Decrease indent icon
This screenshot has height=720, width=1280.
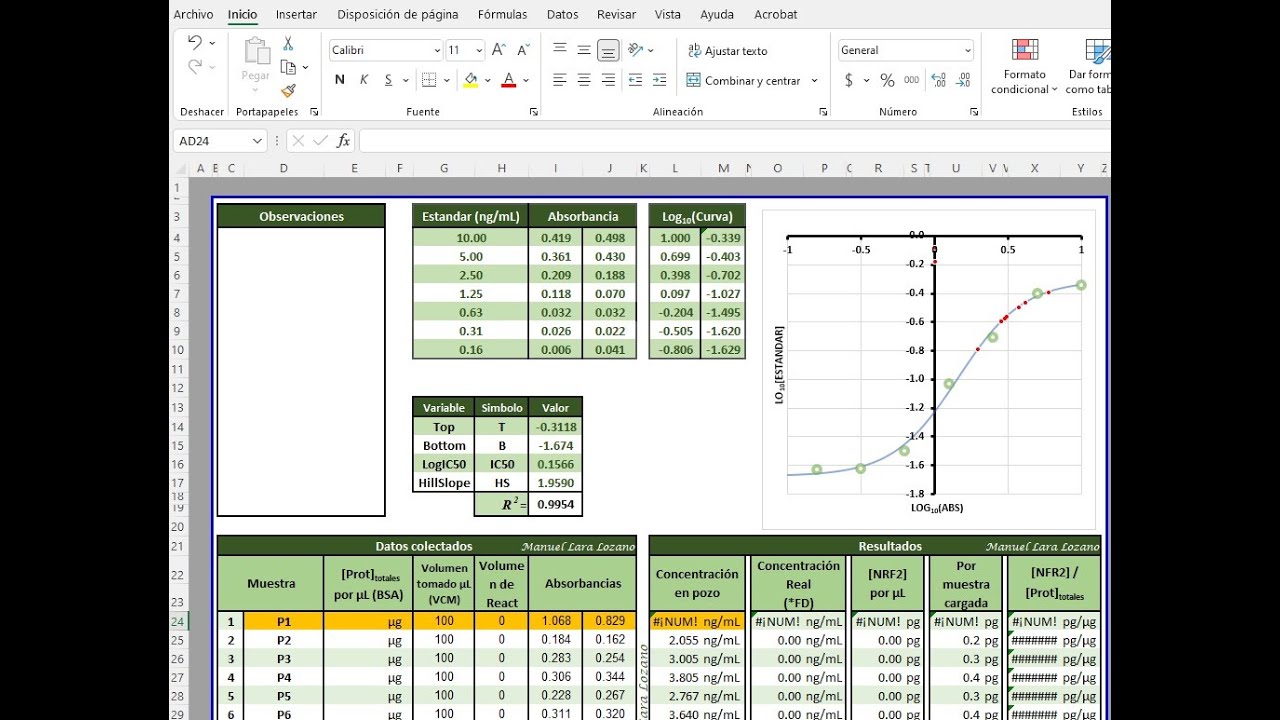click(635, 80)
